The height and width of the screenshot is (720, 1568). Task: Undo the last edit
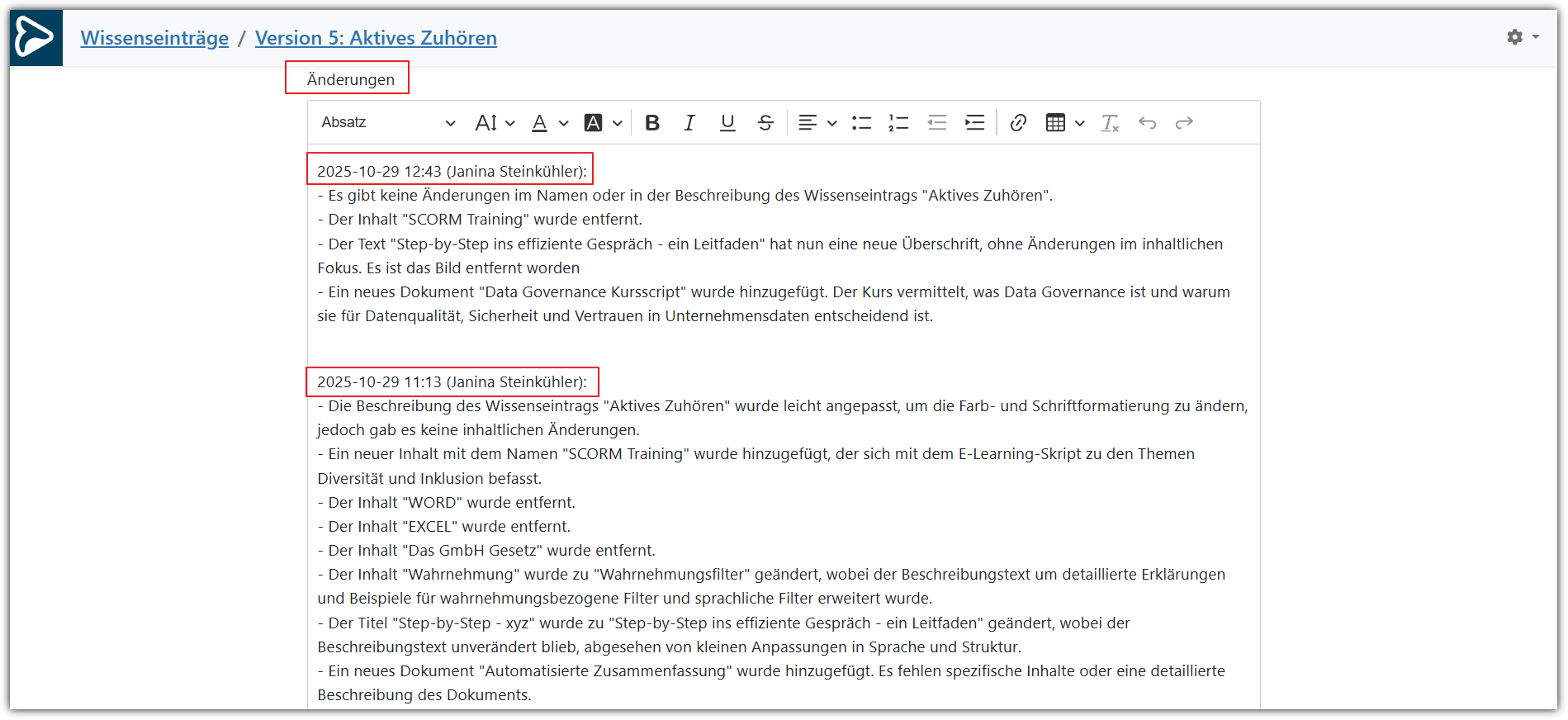[x=1147, y=123]
